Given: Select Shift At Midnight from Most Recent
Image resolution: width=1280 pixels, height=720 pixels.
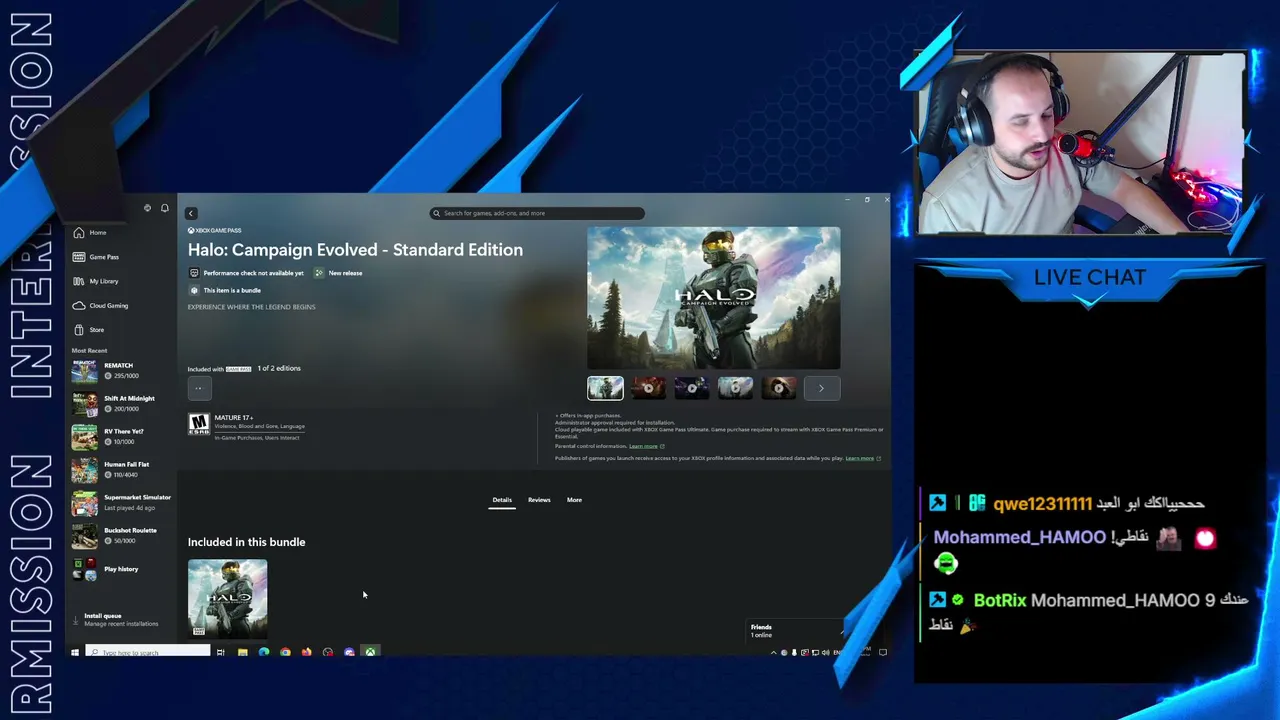Looking at the screenshot, I should [120, 403].
